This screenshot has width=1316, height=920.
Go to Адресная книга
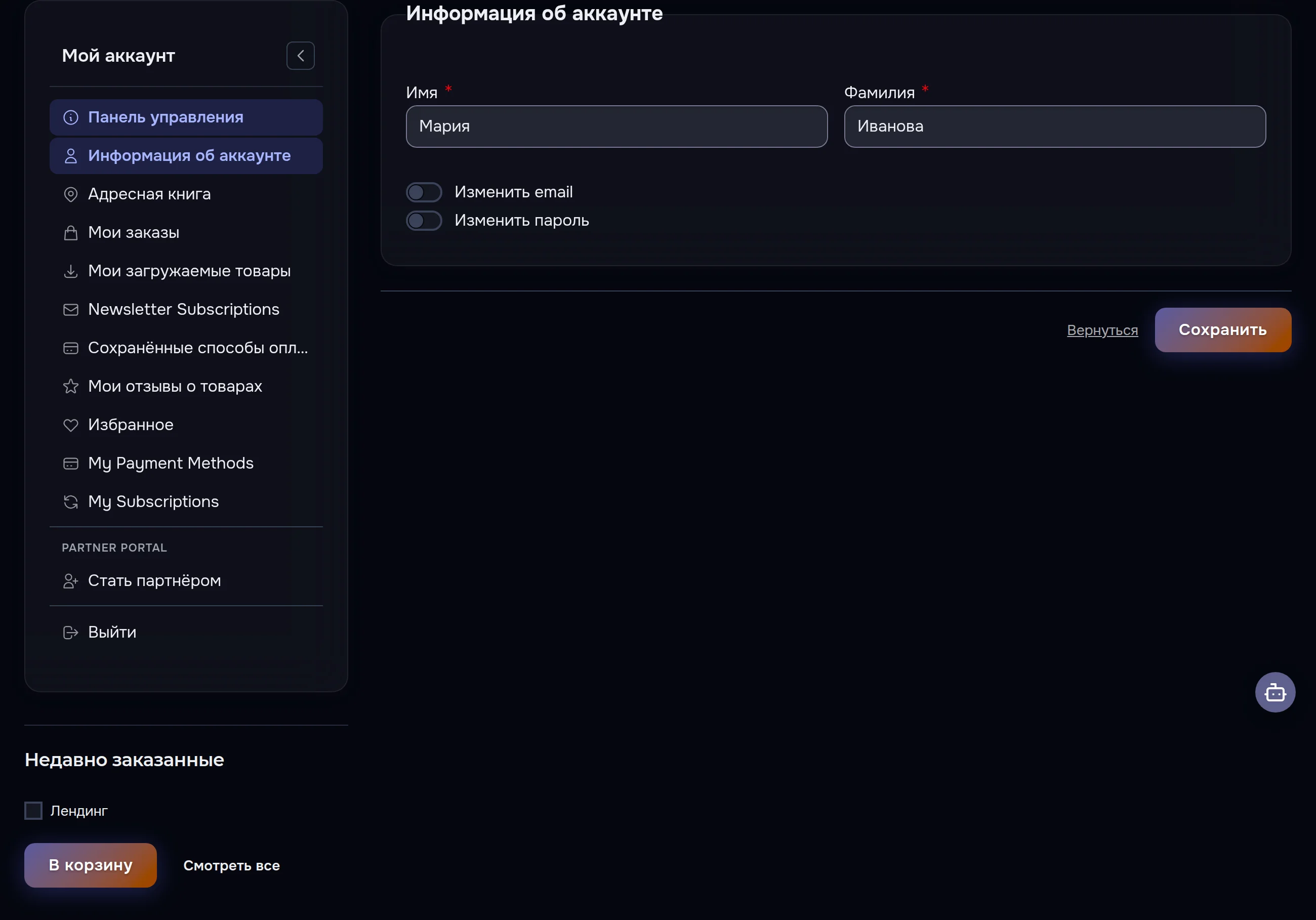[x=186, y=194]
